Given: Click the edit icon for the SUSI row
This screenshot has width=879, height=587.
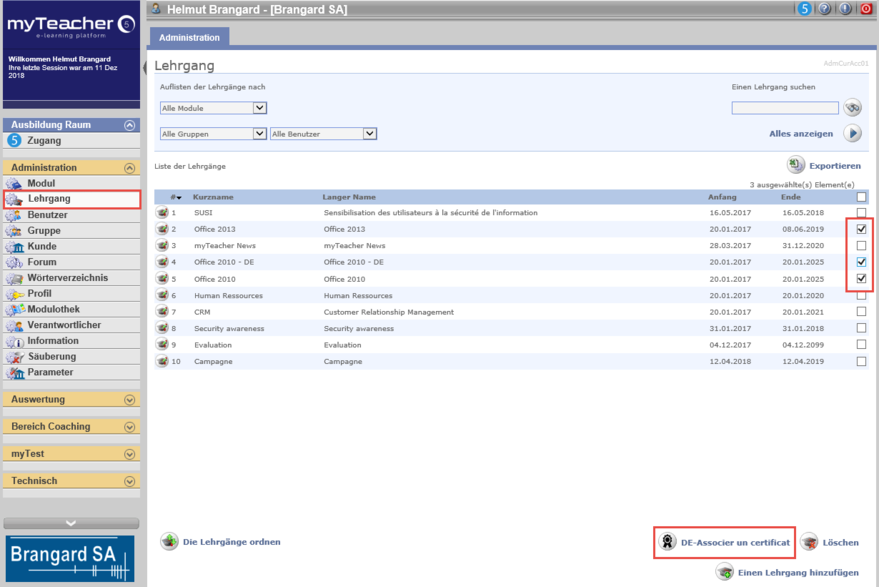Looking at the screenshot, I should [x=162, y=213].
